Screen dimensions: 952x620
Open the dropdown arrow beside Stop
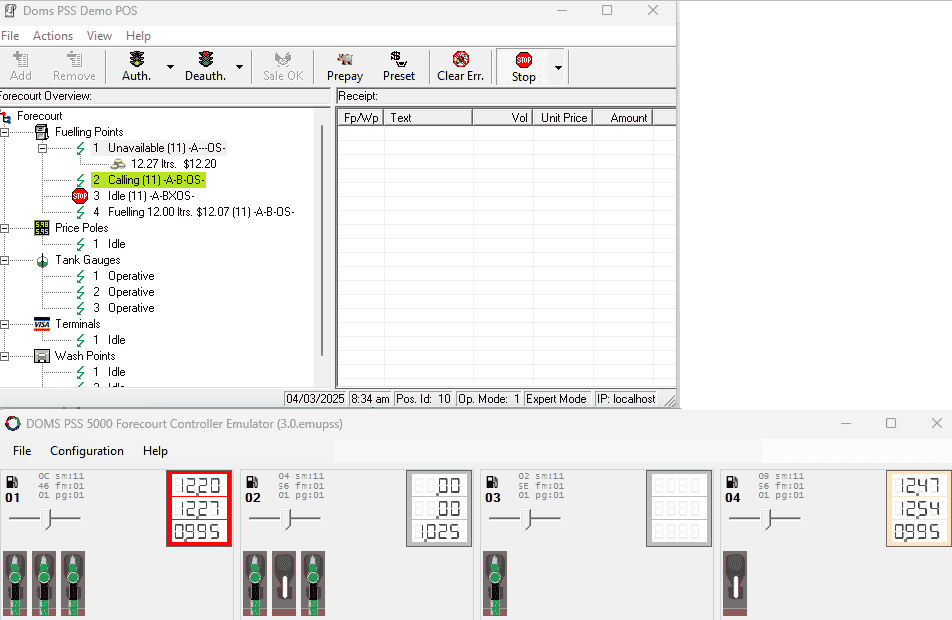(x=558, y=68)
